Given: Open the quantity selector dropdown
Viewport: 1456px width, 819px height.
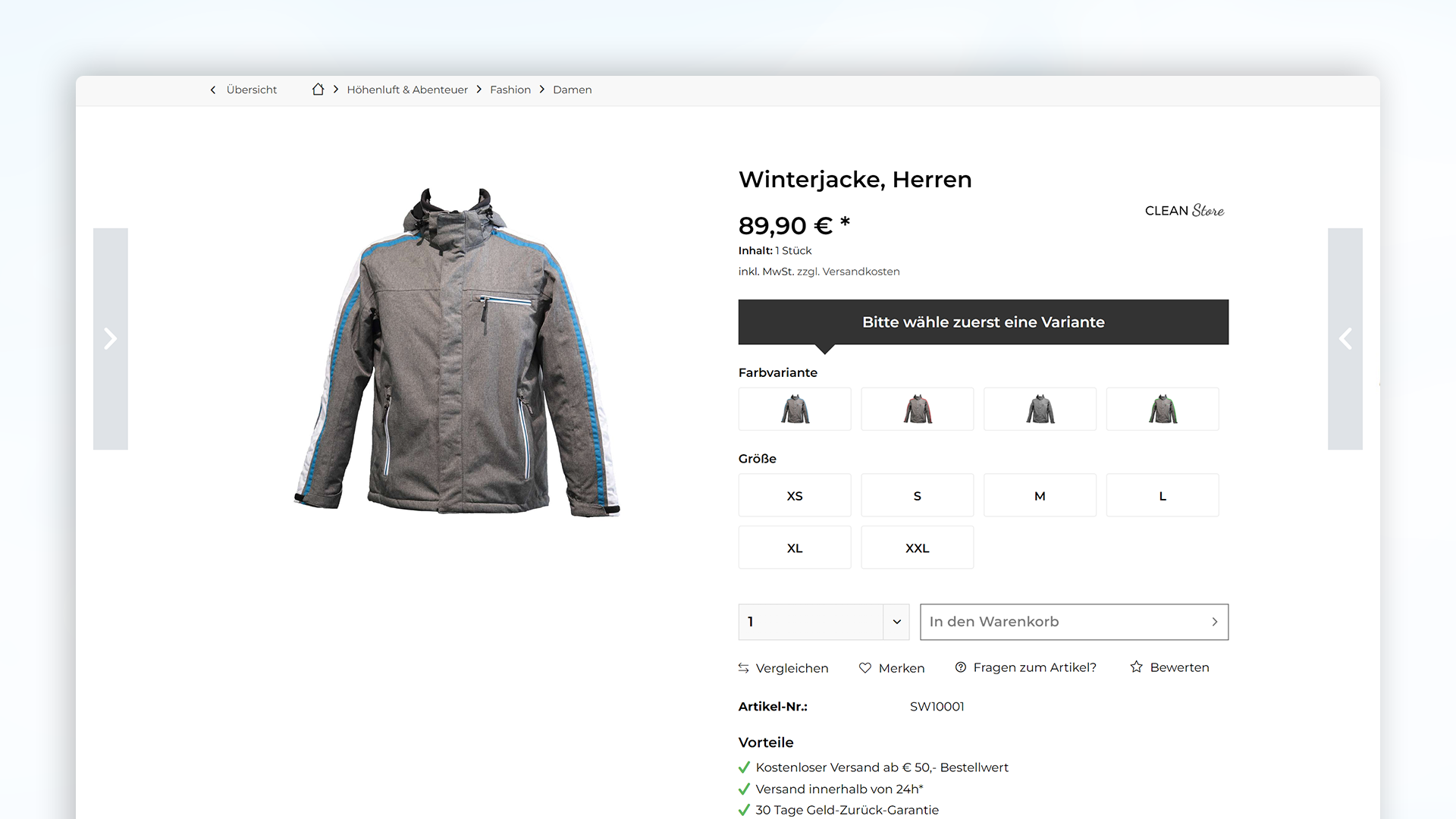Looking at the screenshot, I should pos(897,622).
